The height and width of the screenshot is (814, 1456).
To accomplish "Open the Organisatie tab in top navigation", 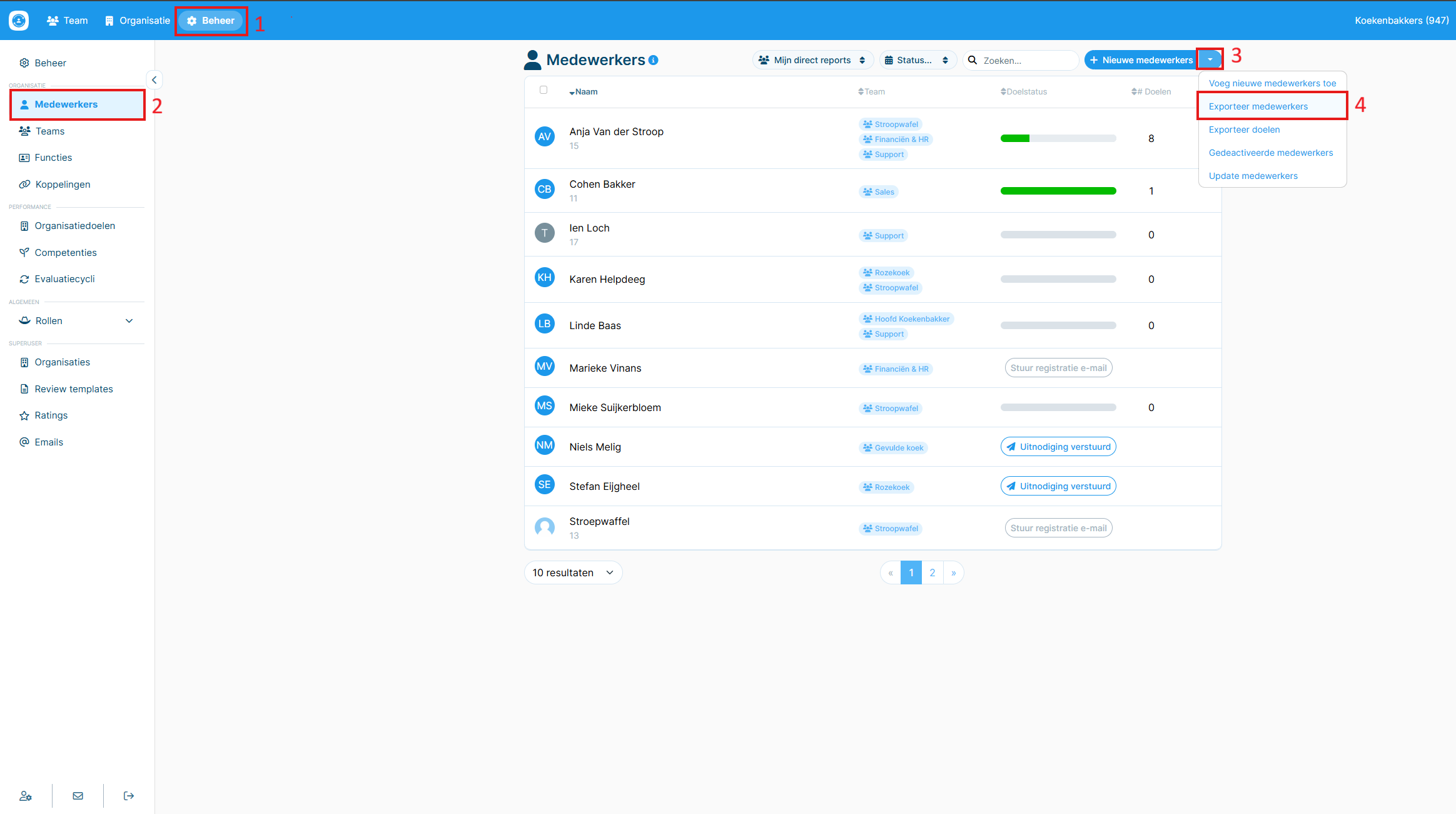I will tap(138, 21).
